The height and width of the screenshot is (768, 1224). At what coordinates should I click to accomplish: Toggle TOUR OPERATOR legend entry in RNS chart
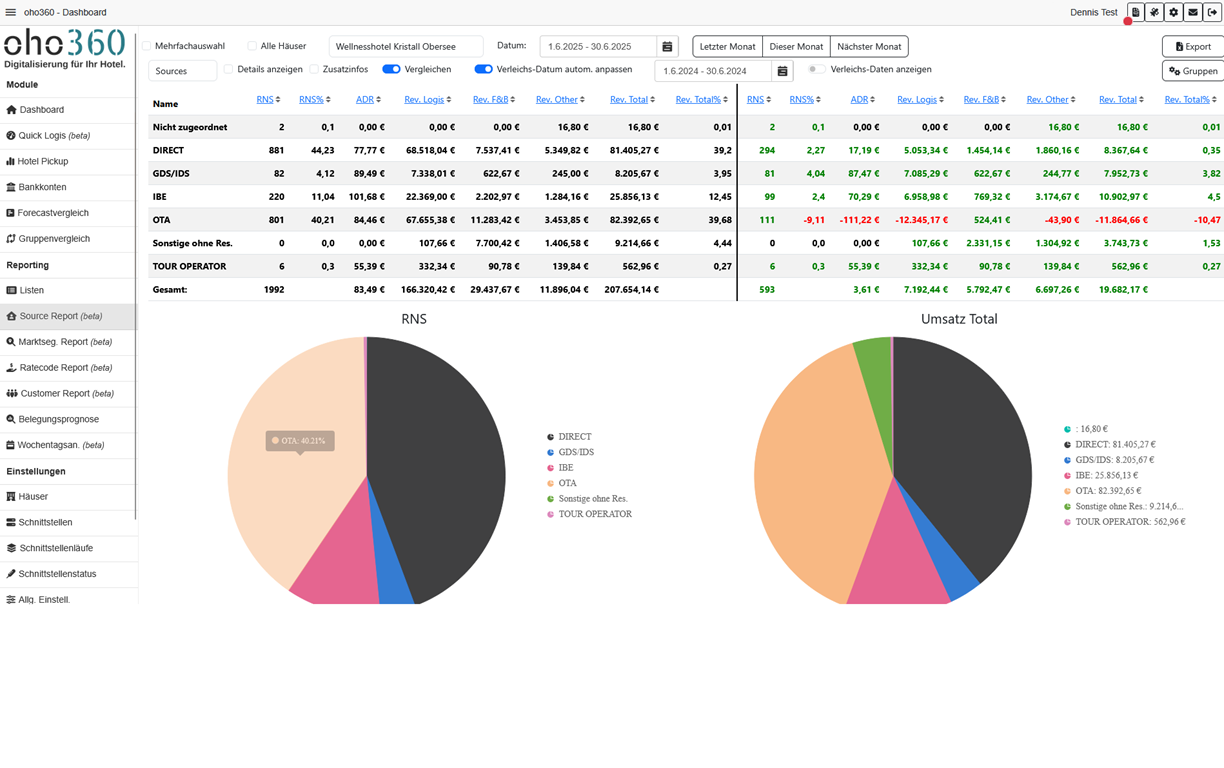tap(589, 514)
